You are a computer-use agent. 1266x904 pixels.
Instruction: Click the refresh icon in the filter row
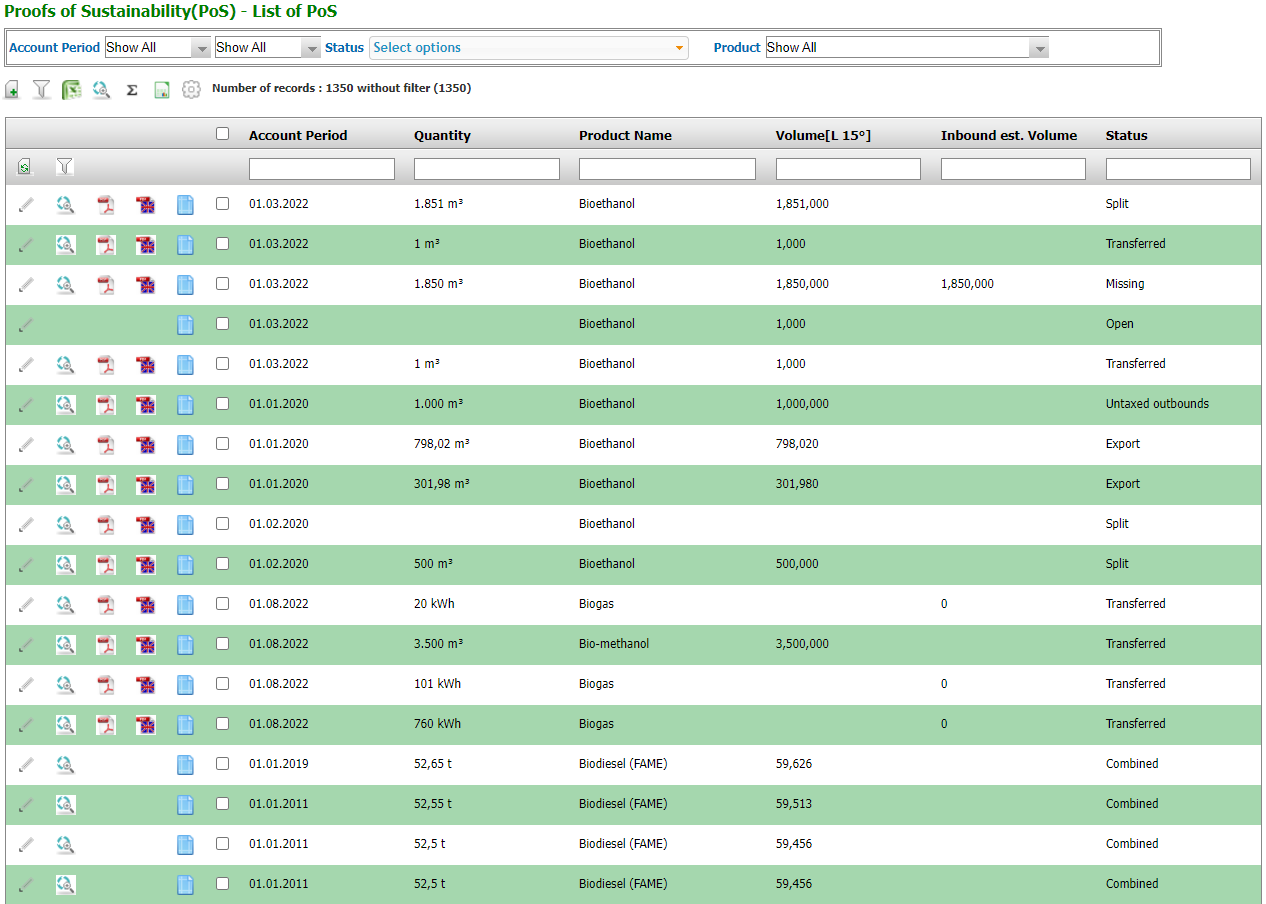pos(25,167)
